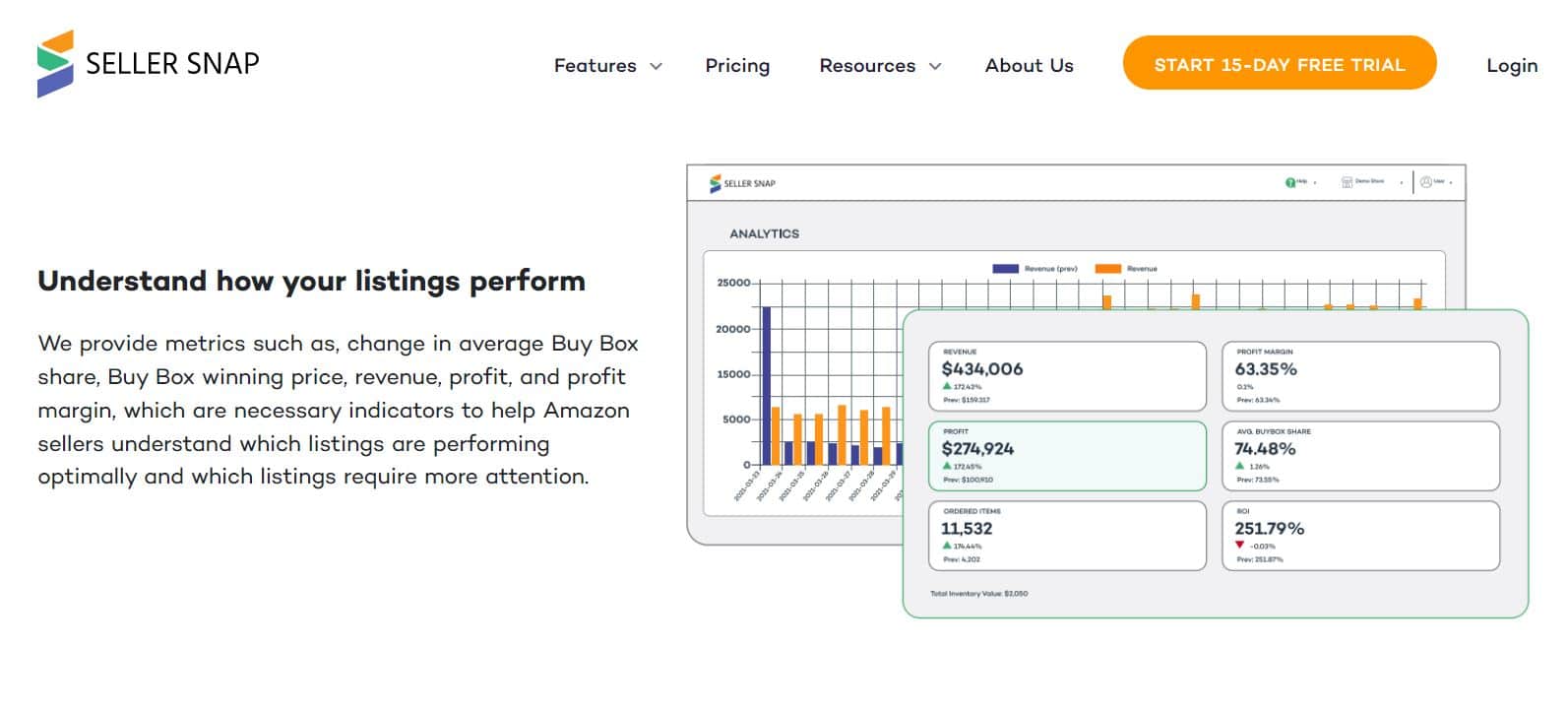The height and width of the screenshot is (711, 1568).
Task: Open the About Us page
Action: (1029, 65)
